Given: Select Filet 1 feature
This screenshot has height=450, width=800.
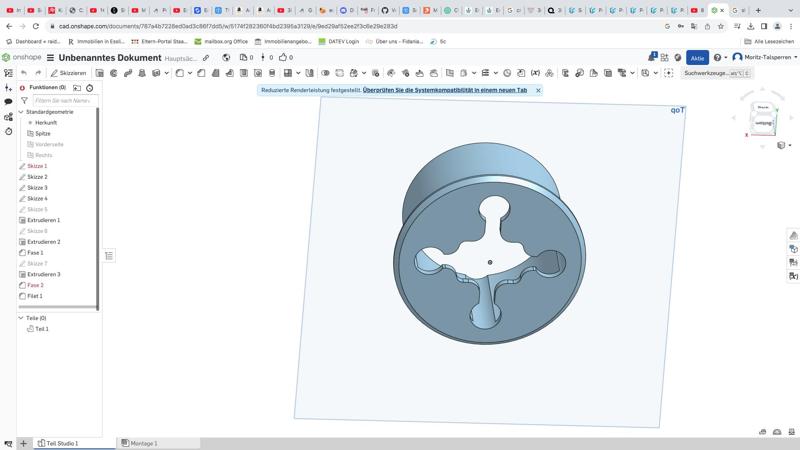Looking at the screenshot, I should [x=35, y=296].
